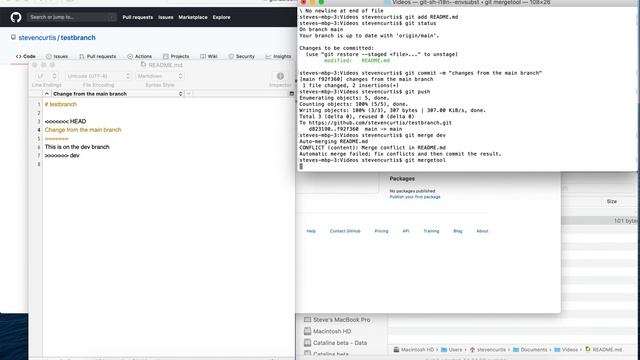
Task: Open the Markdown syntax style dropdown
Action: click(x=160, y=76)
